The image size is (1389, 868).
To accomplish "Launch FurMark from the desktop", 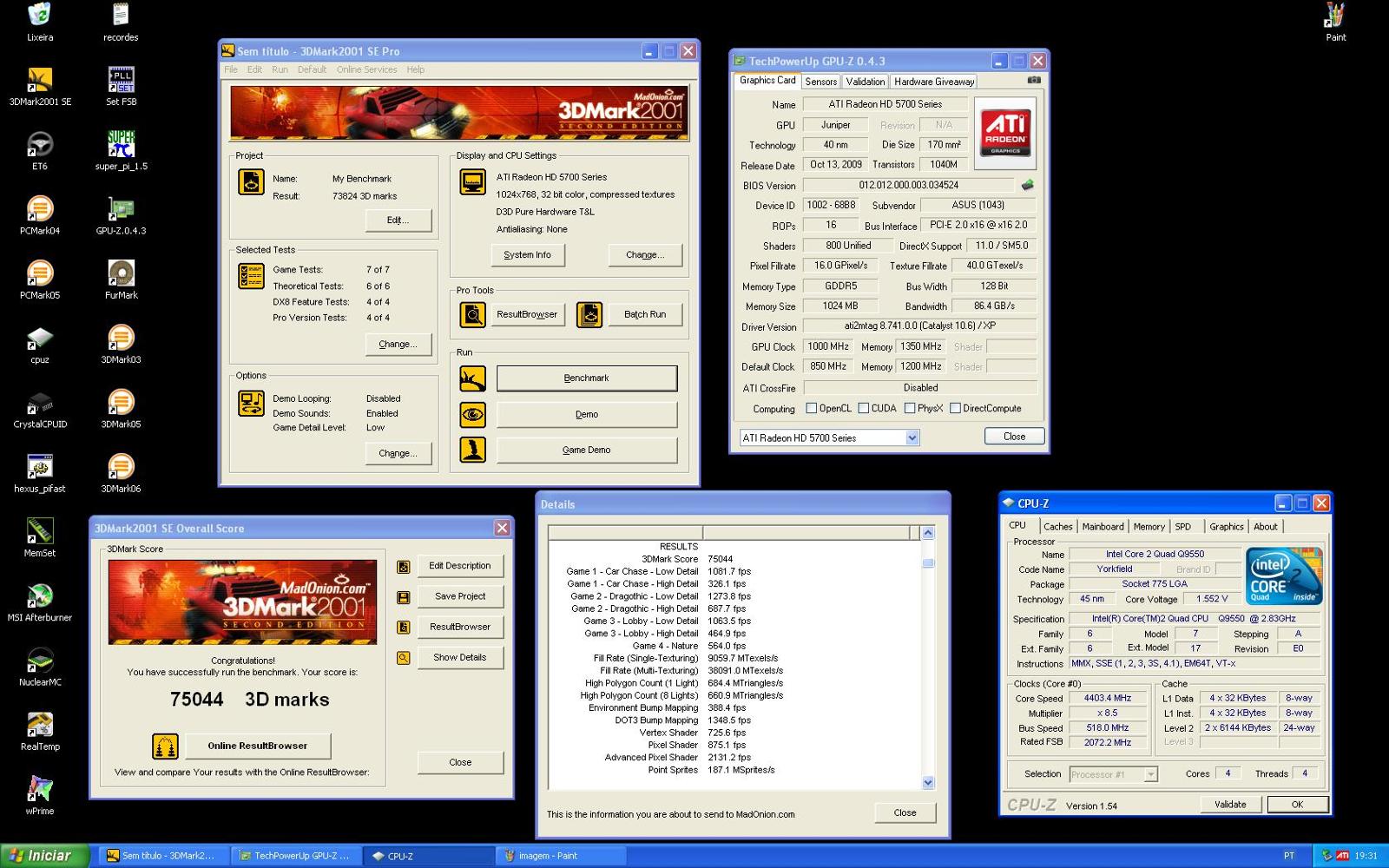I will pos(121,280).
